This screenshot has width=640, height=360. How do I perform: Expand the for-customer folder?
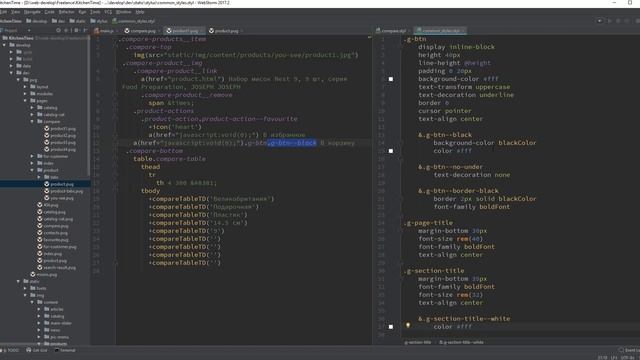point(32,156)
